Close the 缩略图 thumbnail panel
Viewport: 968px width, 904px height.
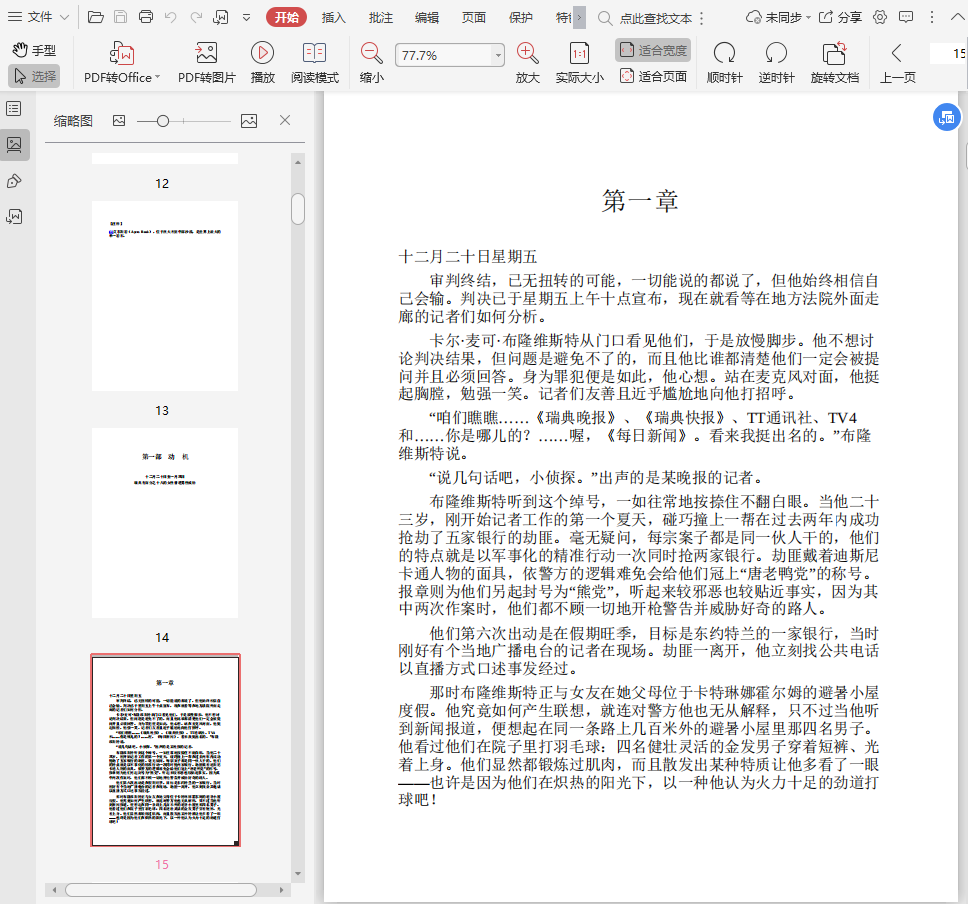pyautogui.click(x=285, y=120)
